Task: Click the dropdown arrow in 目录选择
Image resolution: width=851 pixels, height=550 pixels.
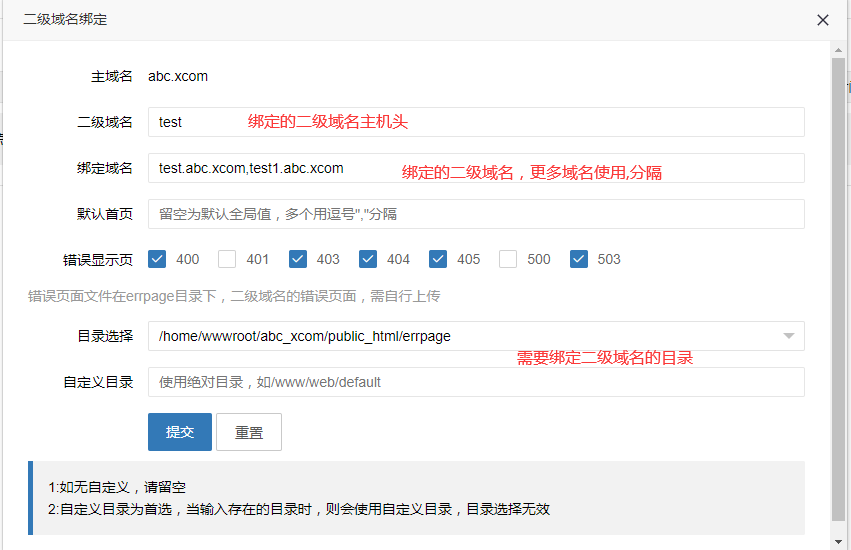Action: [789, 336]
